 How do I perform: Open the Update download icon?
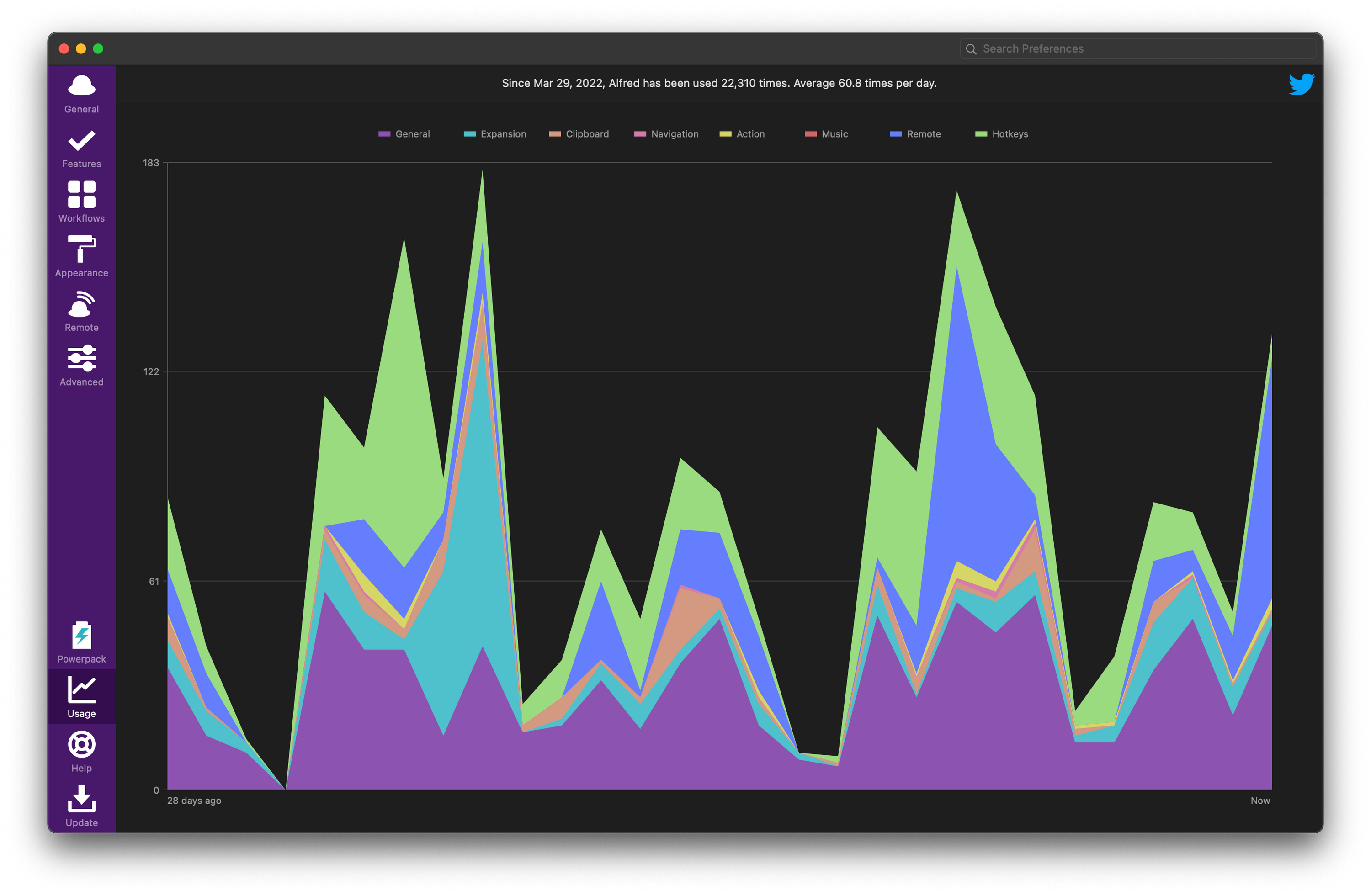(81, 799)
